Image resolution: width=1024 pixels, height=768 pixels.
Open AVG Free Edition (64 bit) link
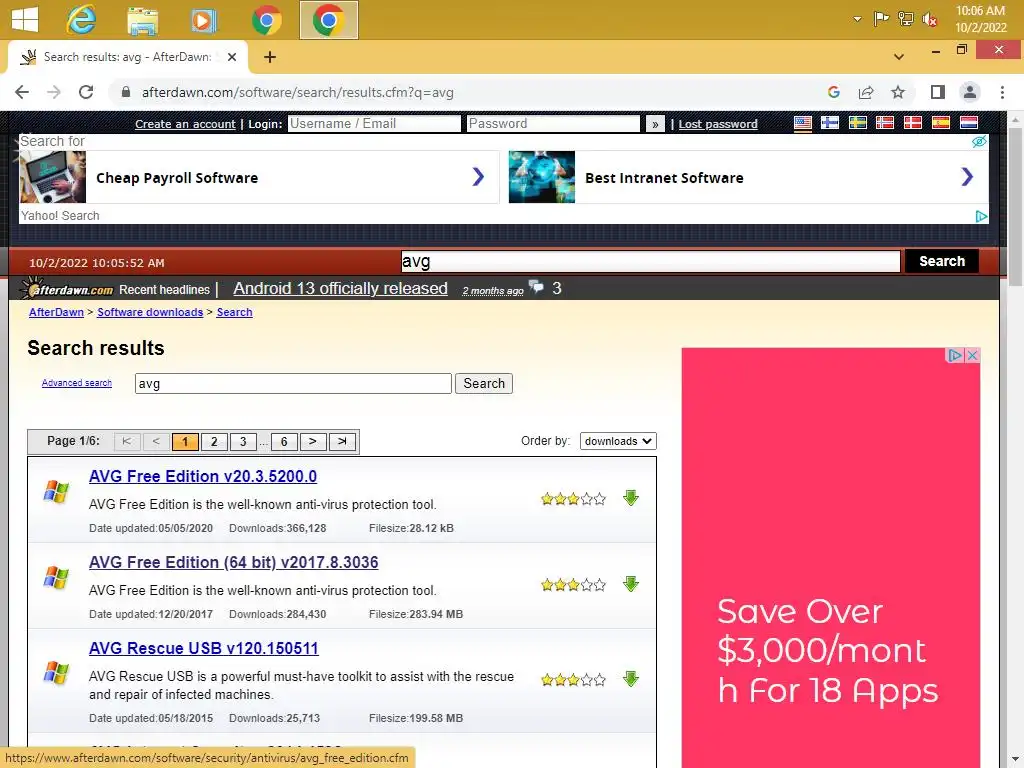(234, 562)
